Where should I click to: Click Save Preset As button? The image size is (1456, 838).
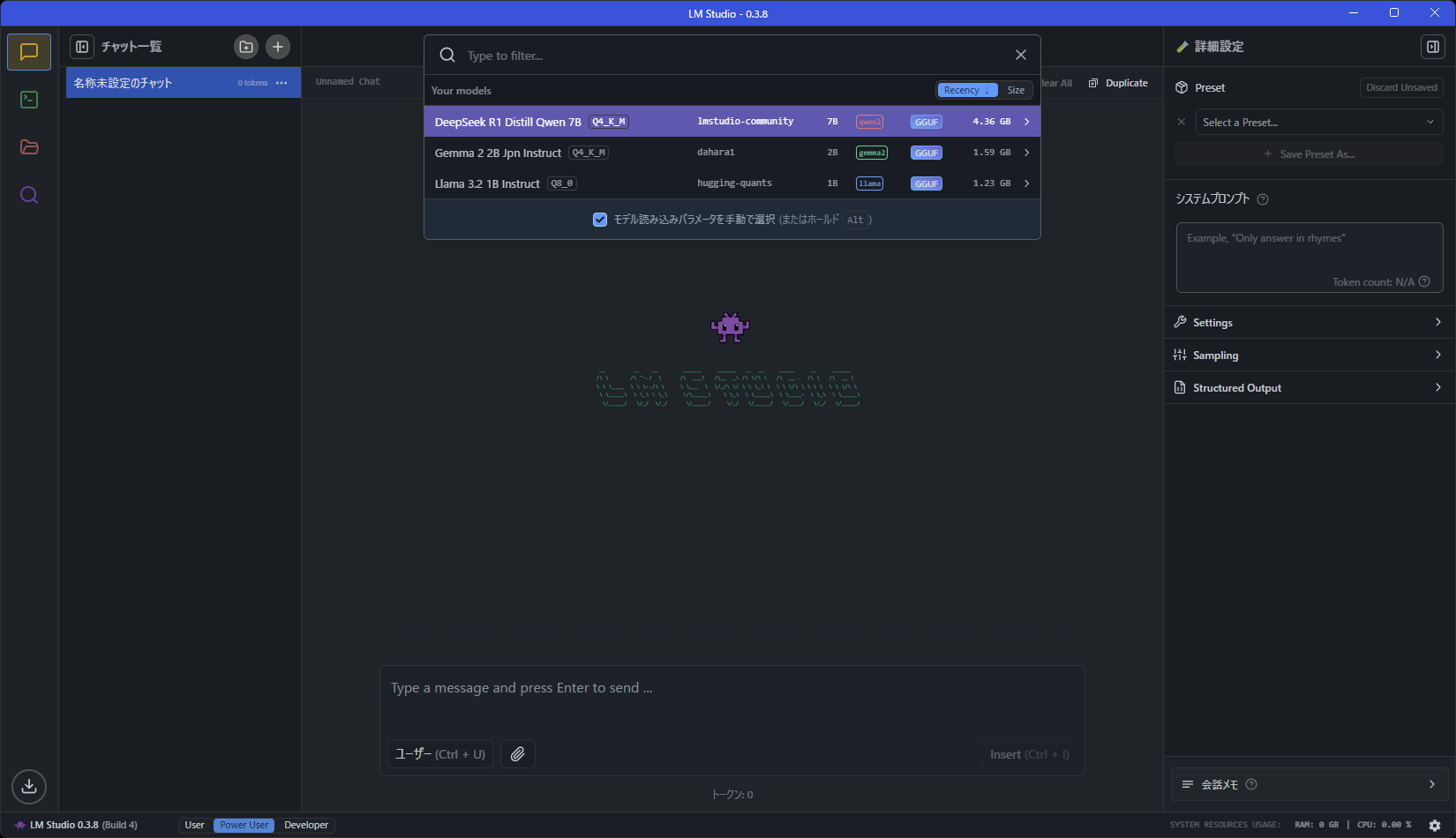click(1310, 154)
